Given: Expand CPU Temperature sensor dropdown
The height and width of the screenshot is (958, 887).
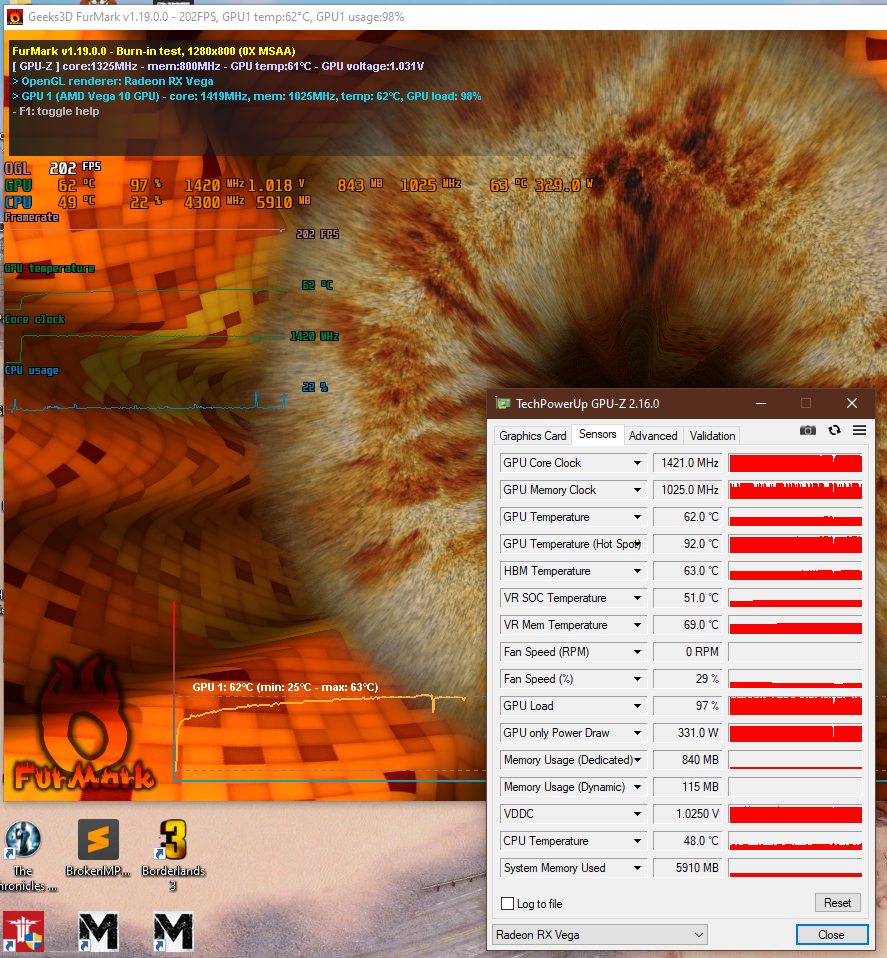Looking at the screenshot, I should (637, 841).
